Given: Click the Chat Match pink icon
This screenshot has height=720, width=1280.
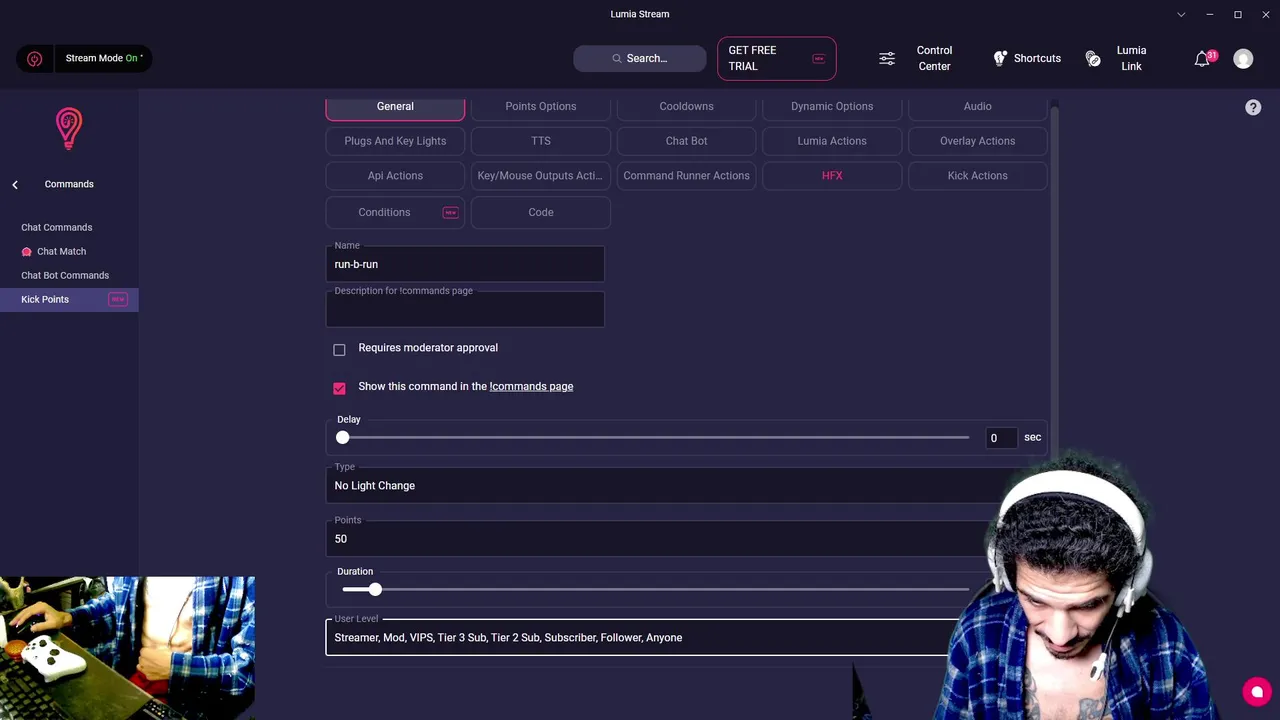Looking at the screenshot, I should [27, 252].
